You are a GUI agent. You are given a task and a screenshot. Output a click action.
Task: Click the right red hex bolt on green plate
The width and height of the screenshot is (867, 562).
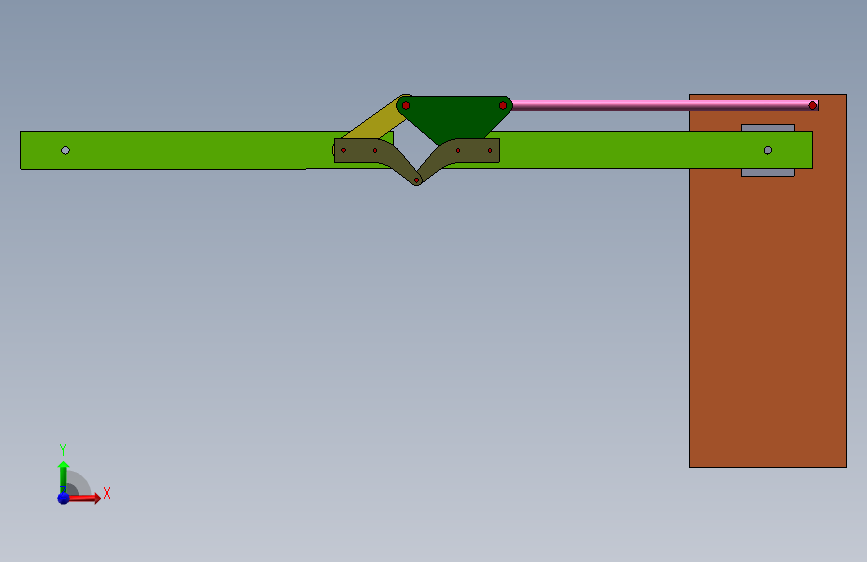tap(503, 105)
